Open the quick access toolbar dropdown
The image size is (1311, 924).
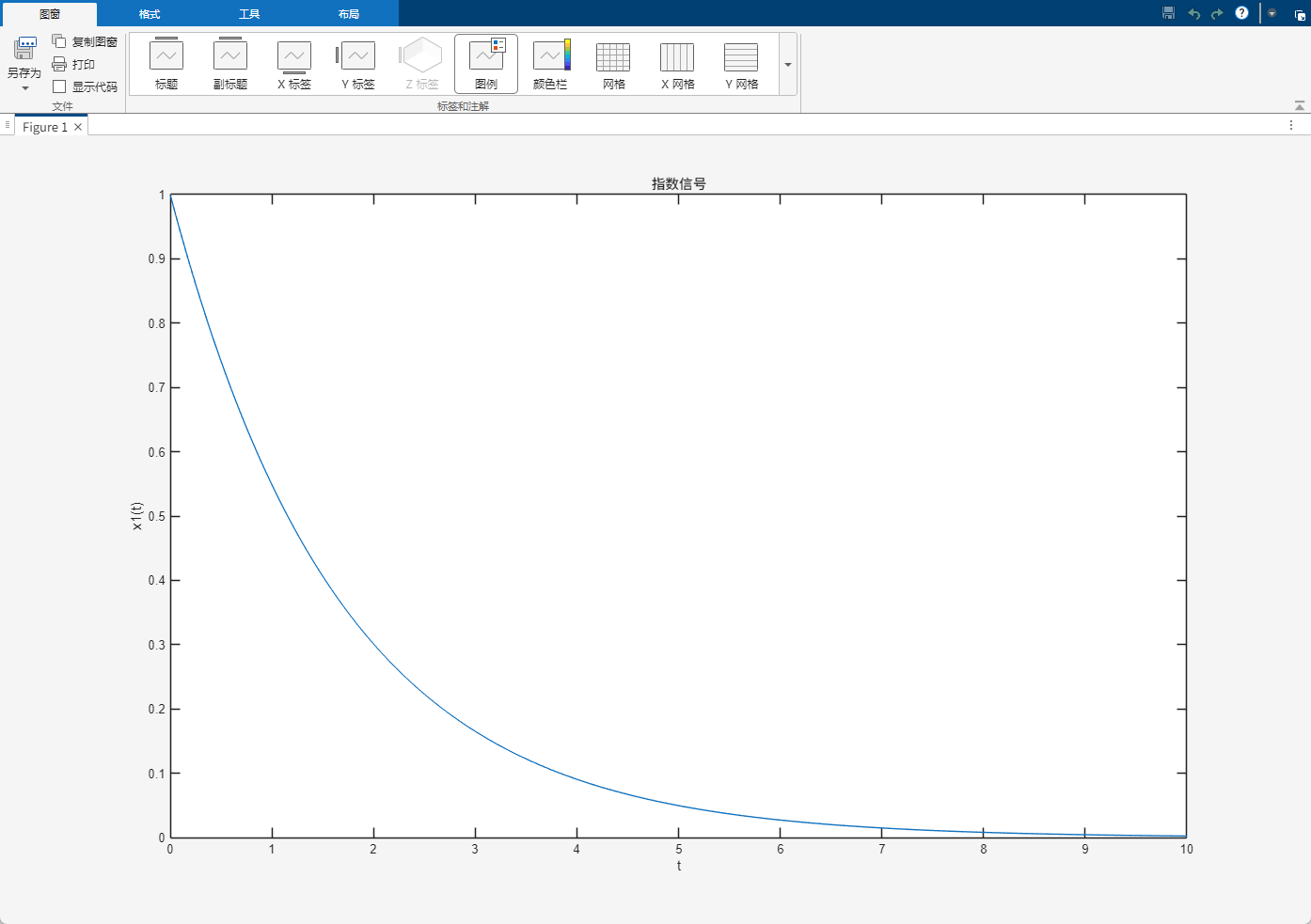[1272, 13]
